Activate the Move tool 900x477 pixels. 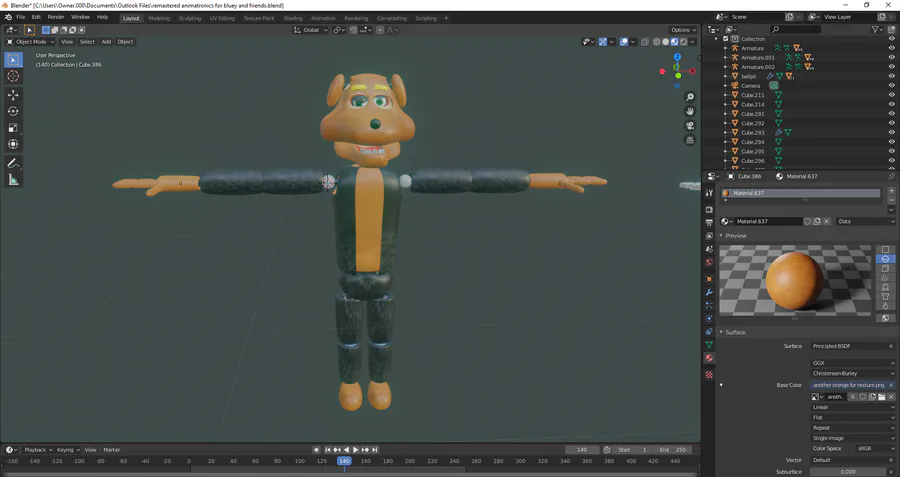click(13, 95)
